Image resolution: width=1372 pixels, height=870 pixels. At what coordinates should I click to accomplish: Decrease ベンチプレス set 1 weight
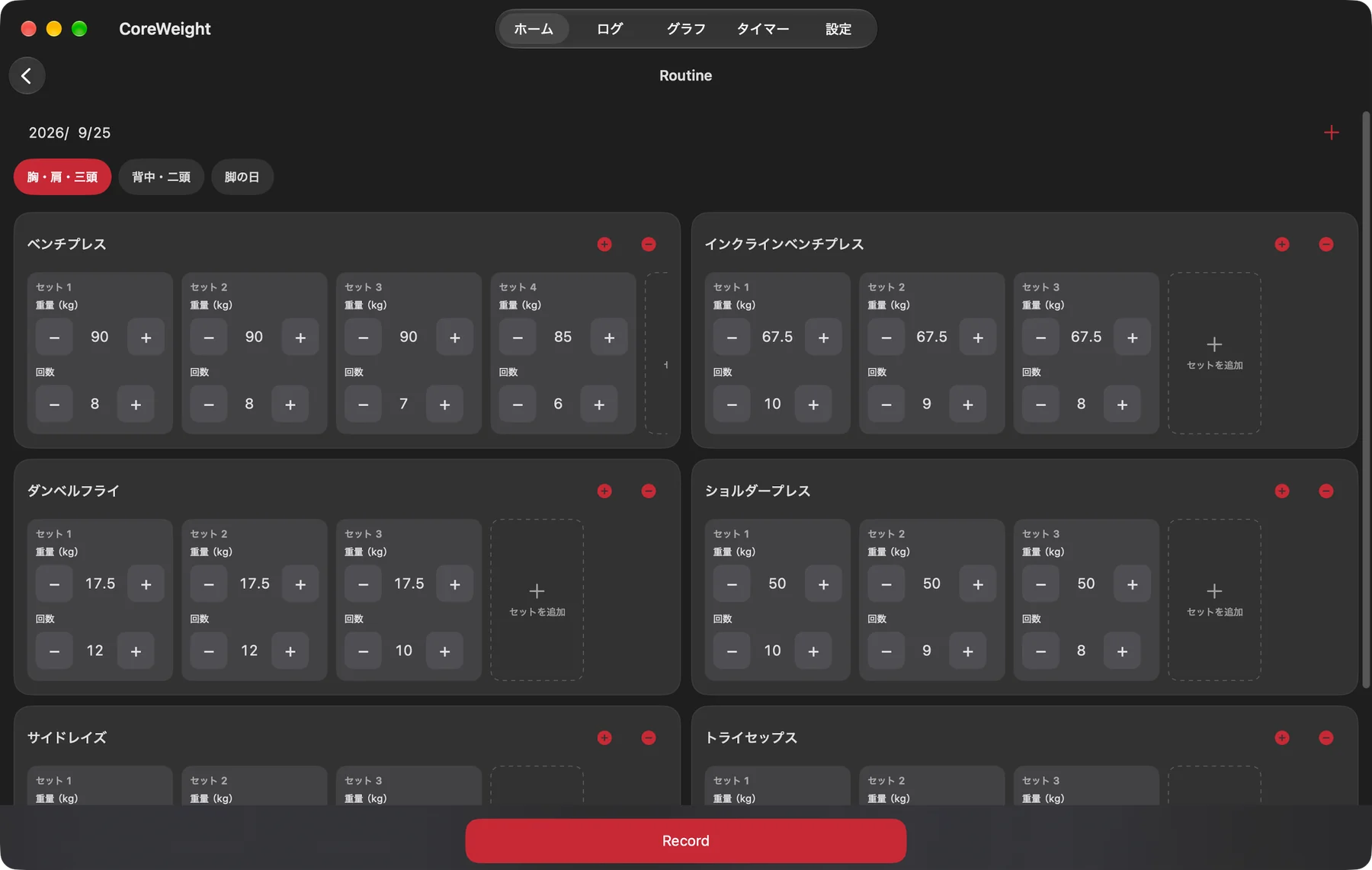click(x=54, y=337)
